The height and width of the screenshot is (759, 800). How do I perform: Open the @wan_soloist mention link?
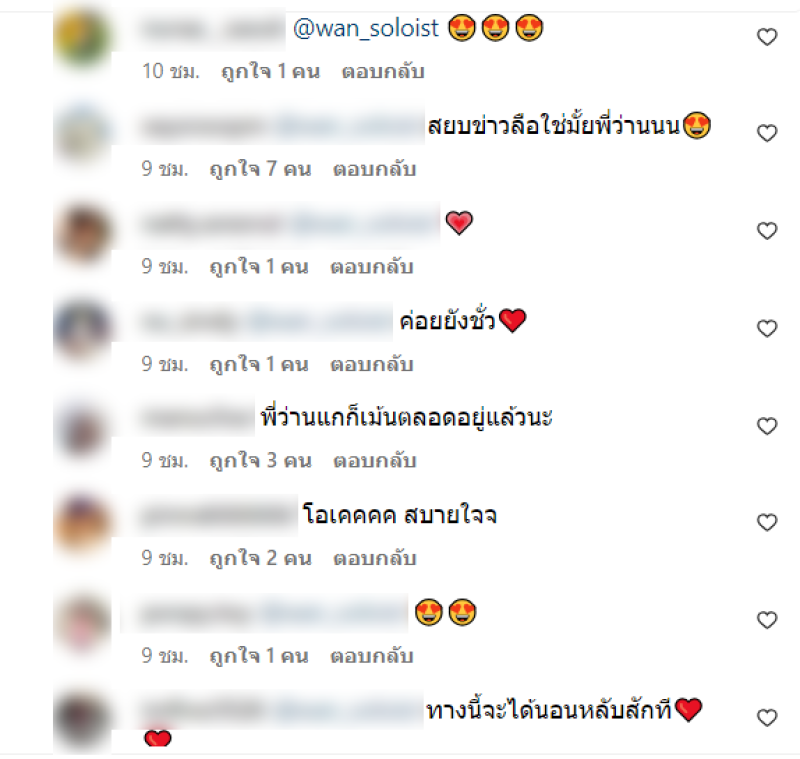[366, 28]
